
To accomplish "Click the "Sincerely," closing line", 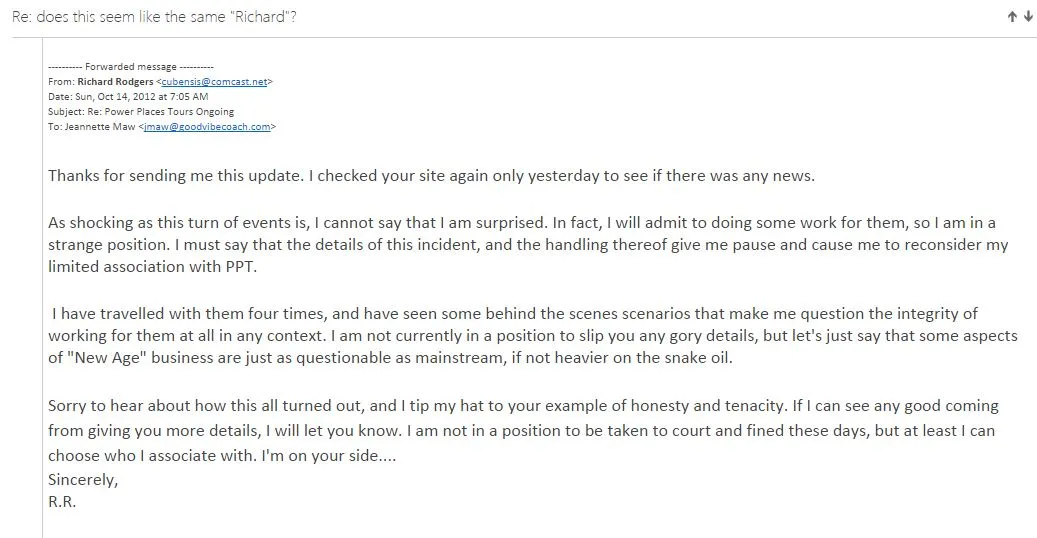I will [83, 480].
